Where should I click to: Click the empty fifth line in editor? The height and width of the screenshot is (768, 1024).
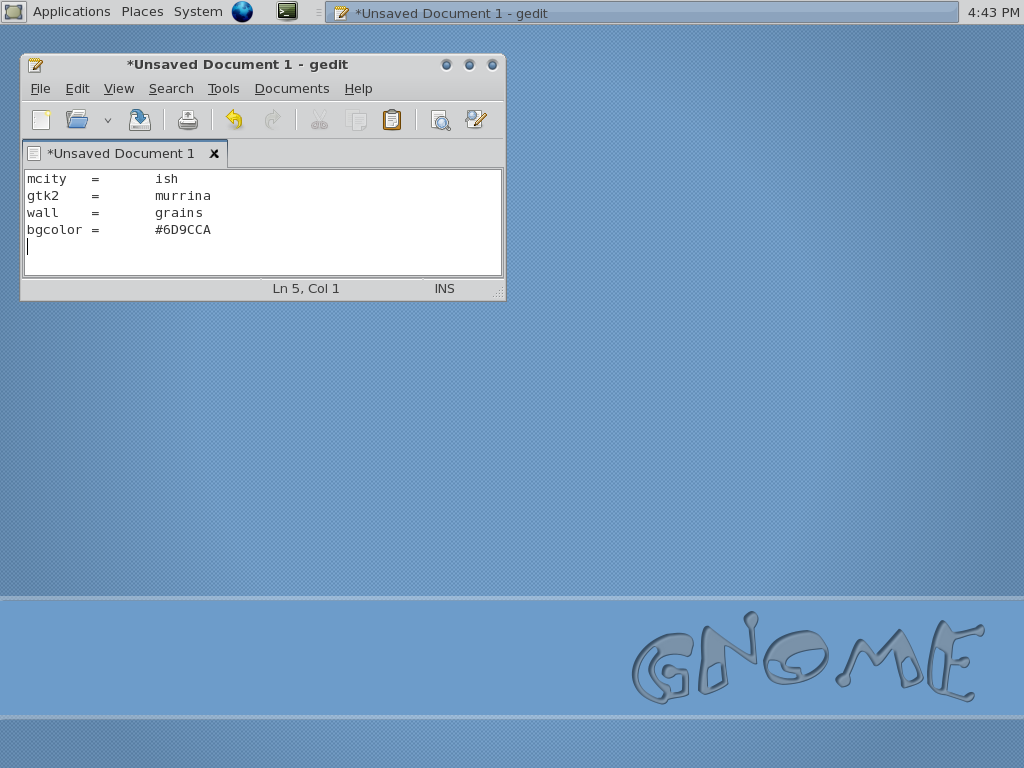pos(263,247)
